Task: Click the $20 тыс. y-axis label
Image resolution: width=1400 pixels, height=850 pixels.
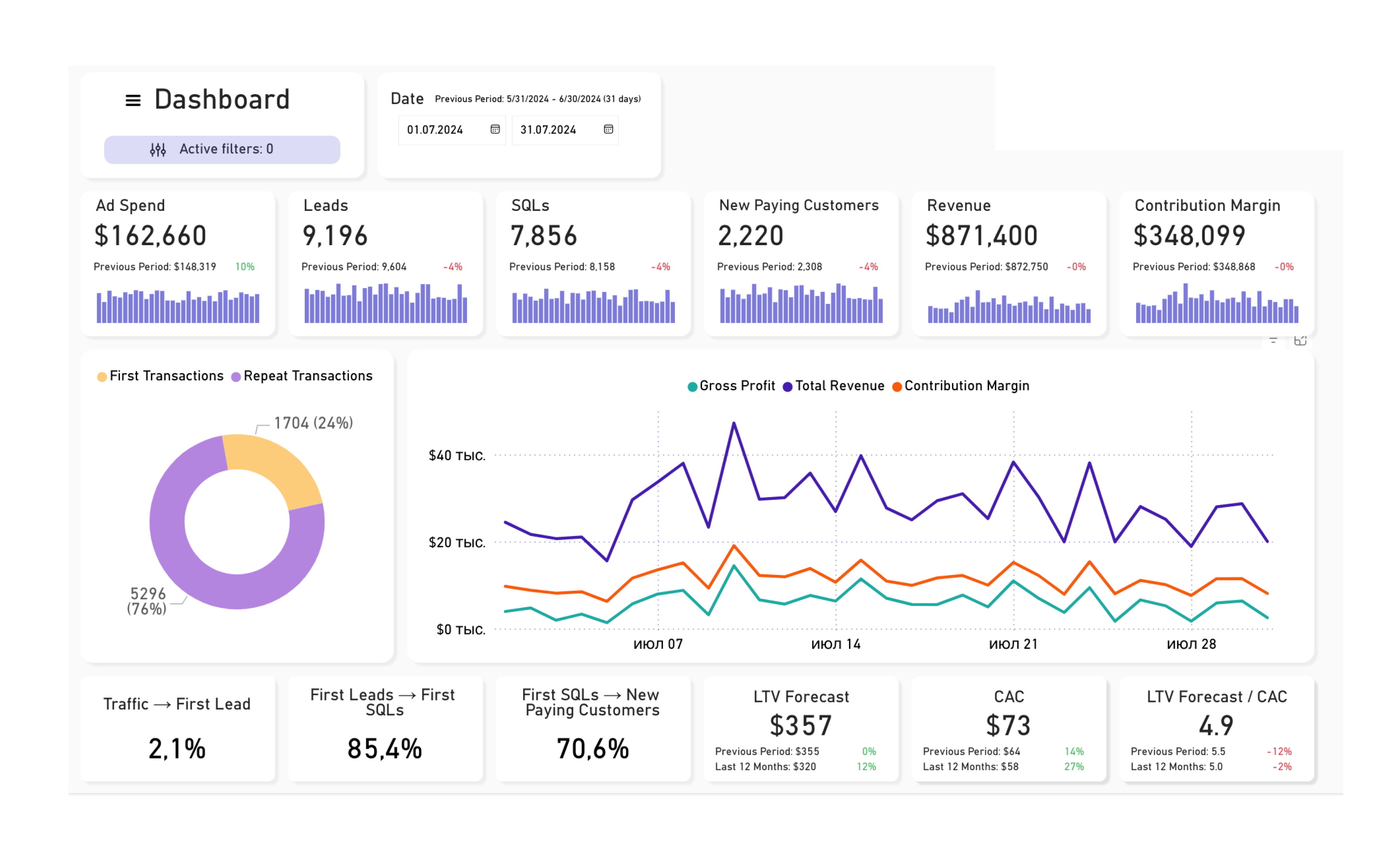Action: [x=457, y=543]
